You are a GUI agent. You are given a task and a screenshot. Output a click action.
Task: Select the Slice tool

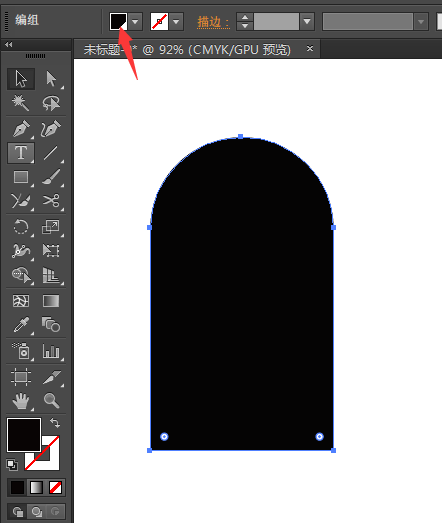(x=51, y=377)
